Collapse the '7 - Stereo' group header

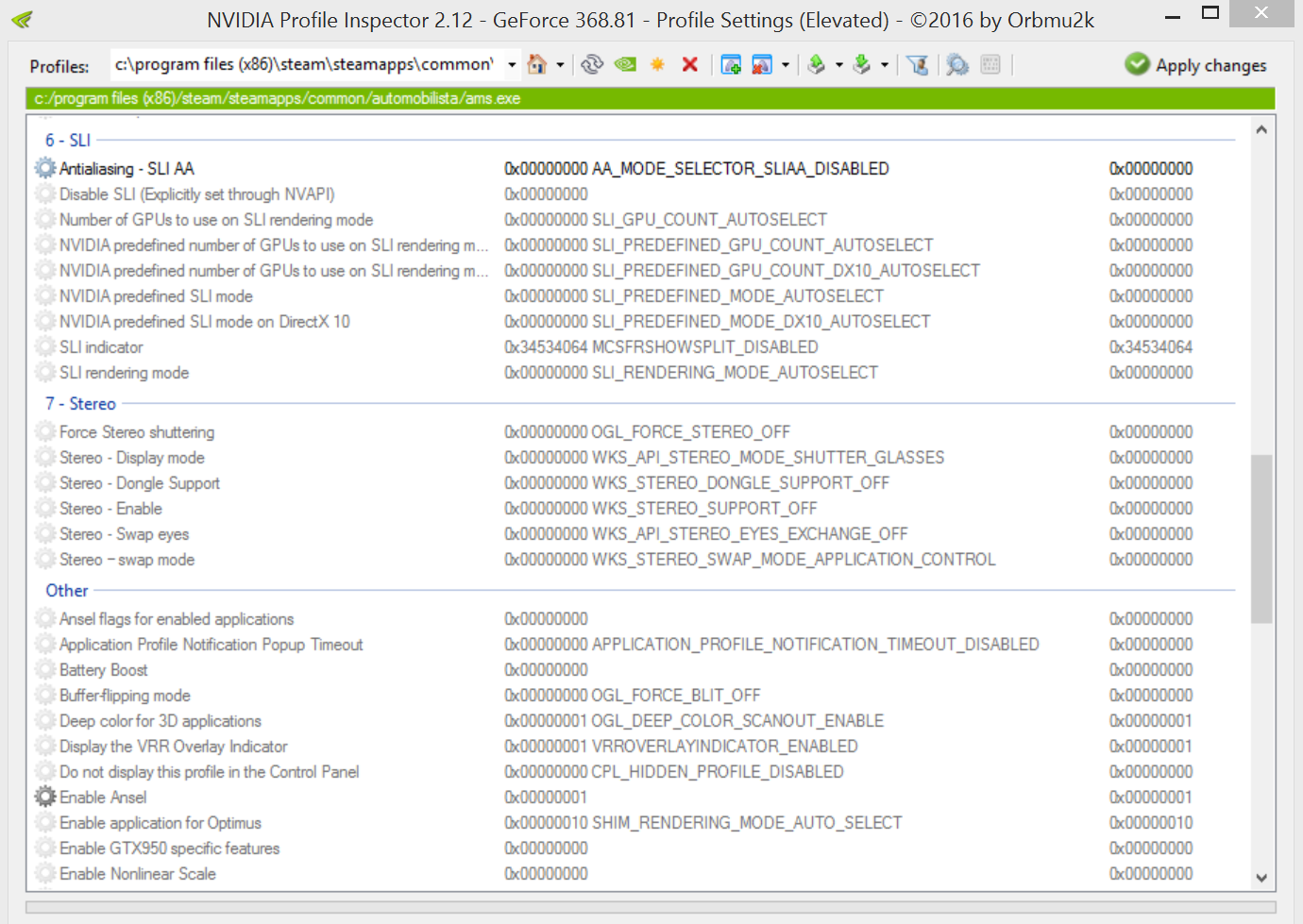point(80,403)
